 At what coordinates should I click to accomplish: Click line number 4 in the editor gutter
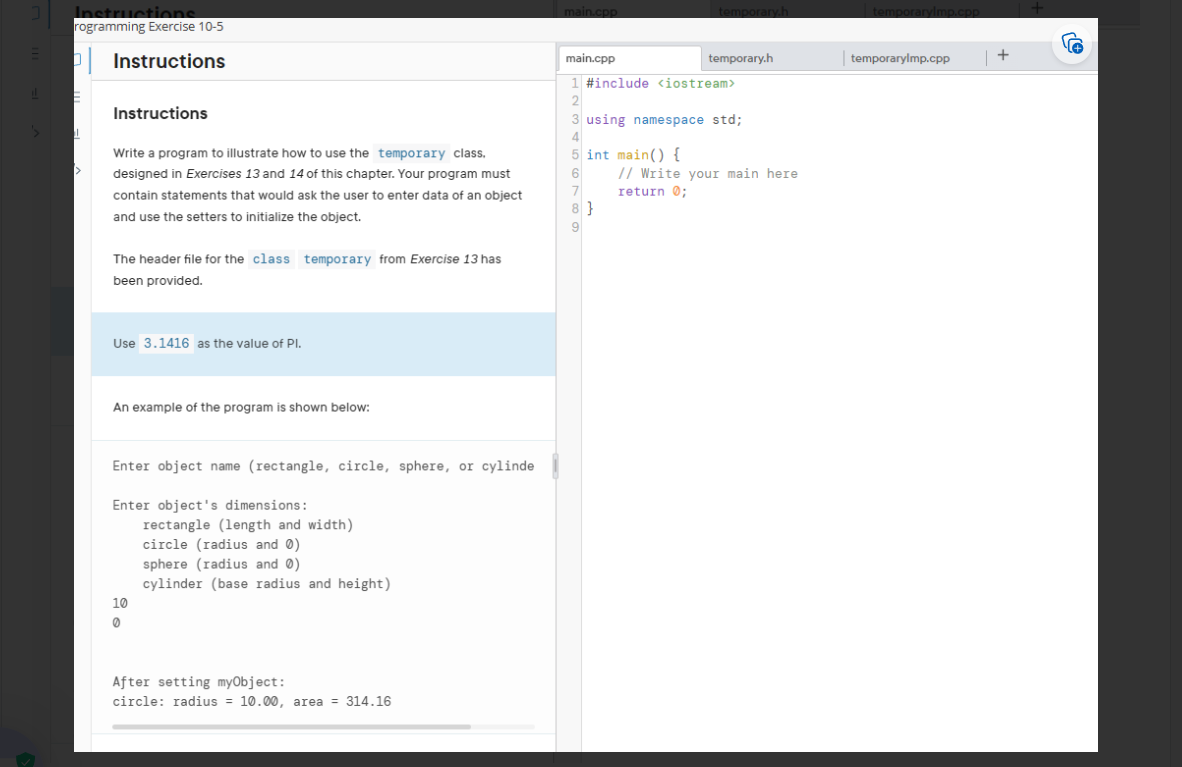[x=575, y=137]
